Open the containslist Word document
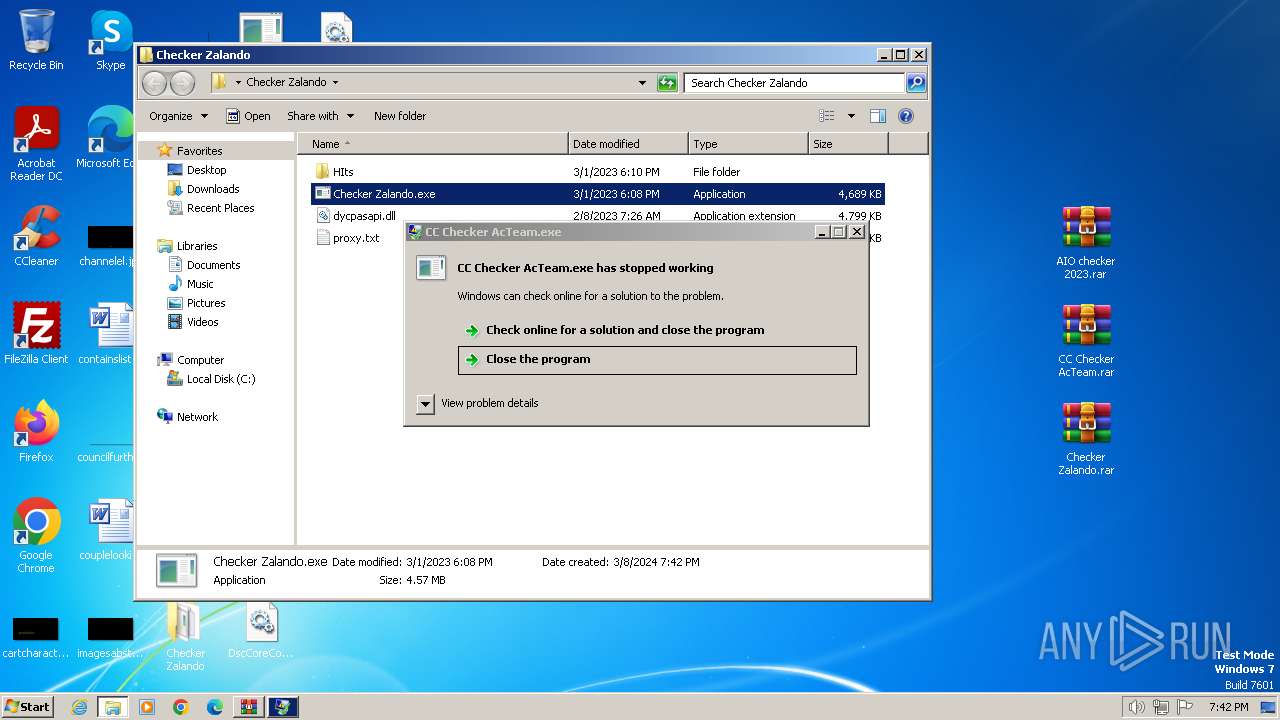 coord(106,334)
